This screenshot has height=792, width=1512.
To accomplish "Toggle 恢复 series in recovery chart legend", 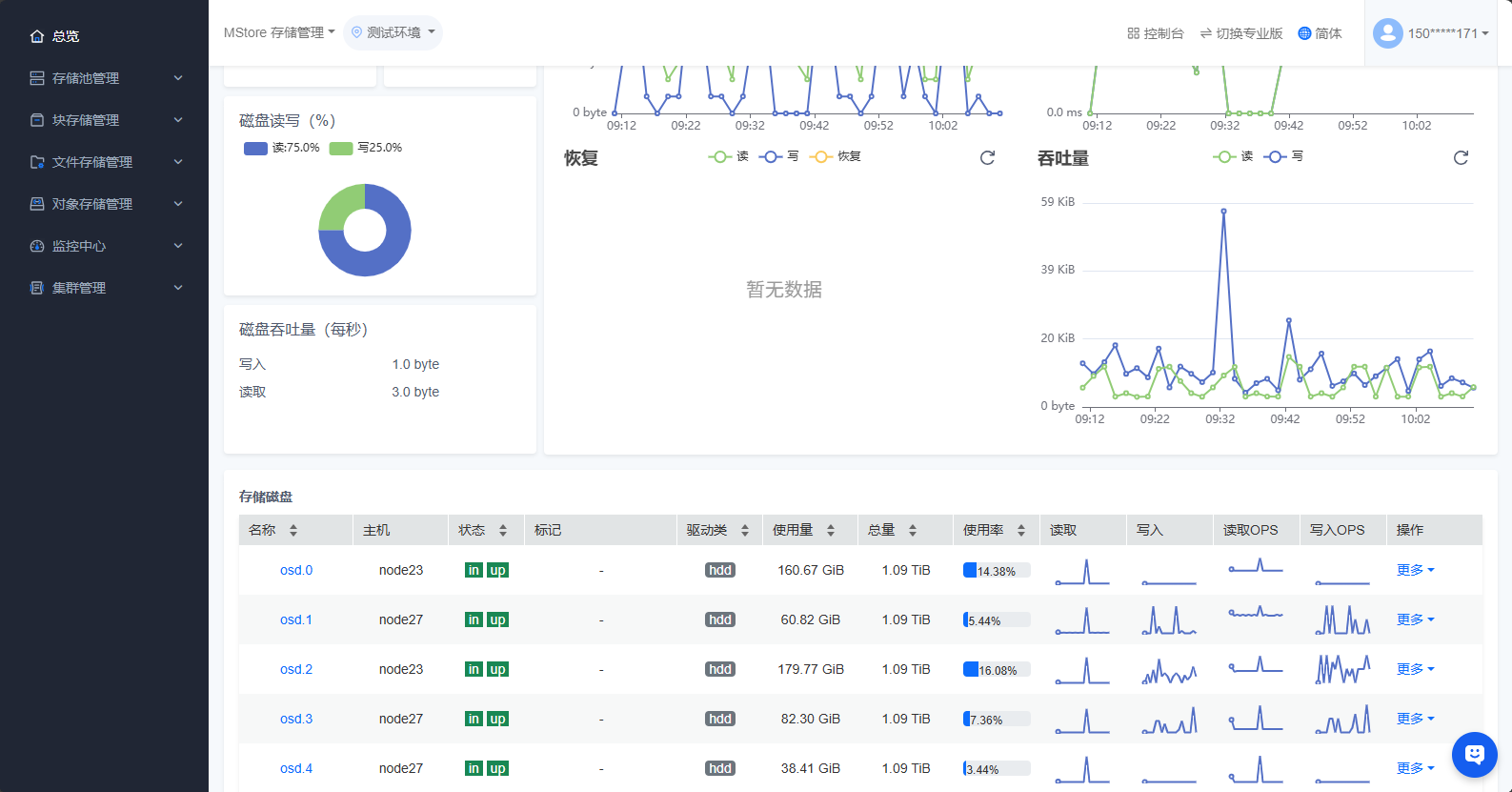I will point(836,156).
